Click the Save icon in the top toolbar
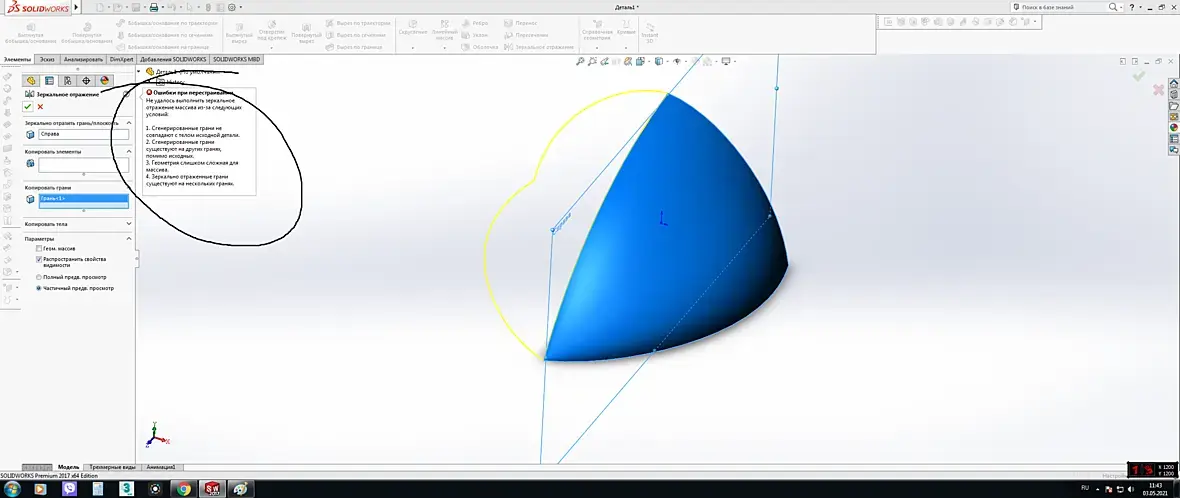This screenshot has height=498, width=1180. [135, 7]
